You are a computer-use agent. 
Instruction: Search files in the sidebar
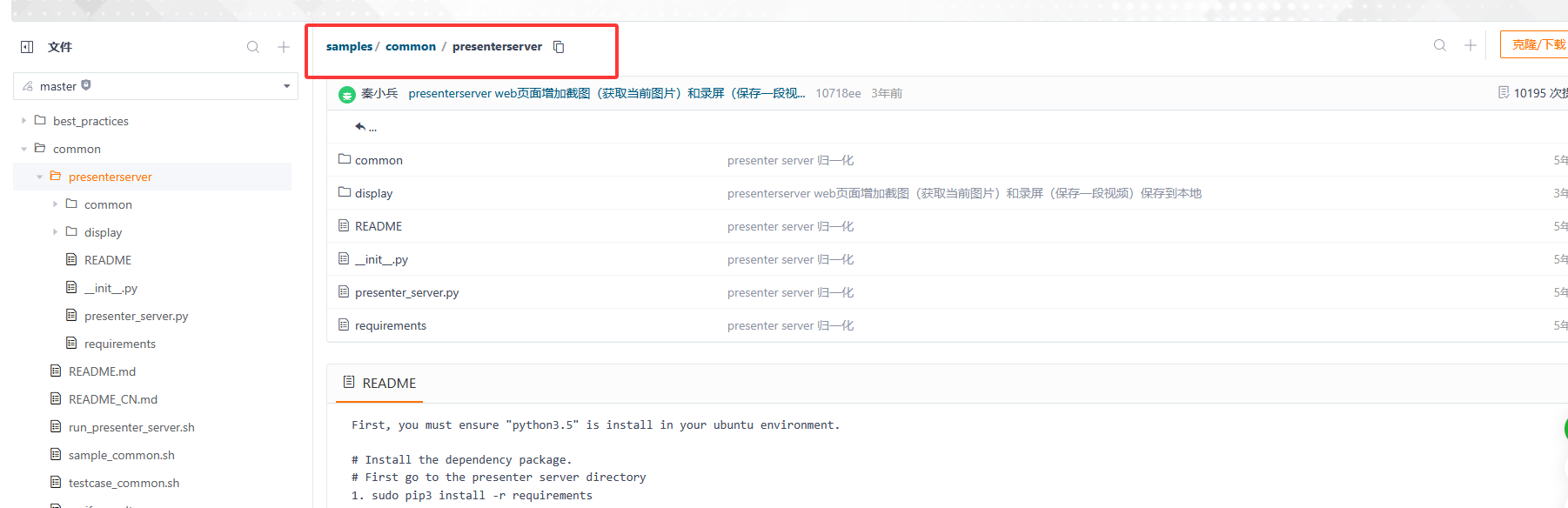coord(253,47)
